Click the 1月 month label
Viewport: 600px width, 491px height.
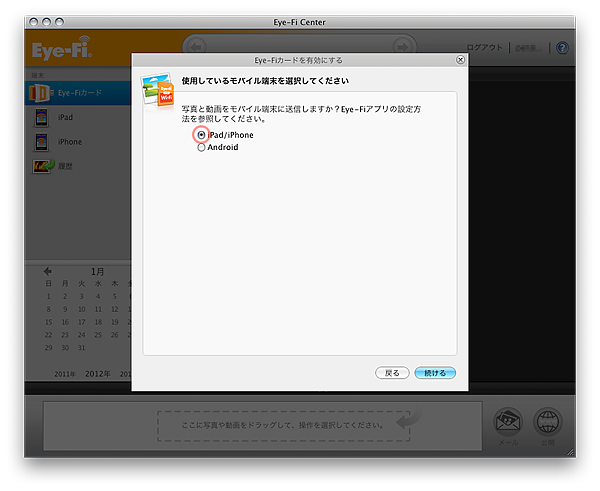click(x=97, y=272)
